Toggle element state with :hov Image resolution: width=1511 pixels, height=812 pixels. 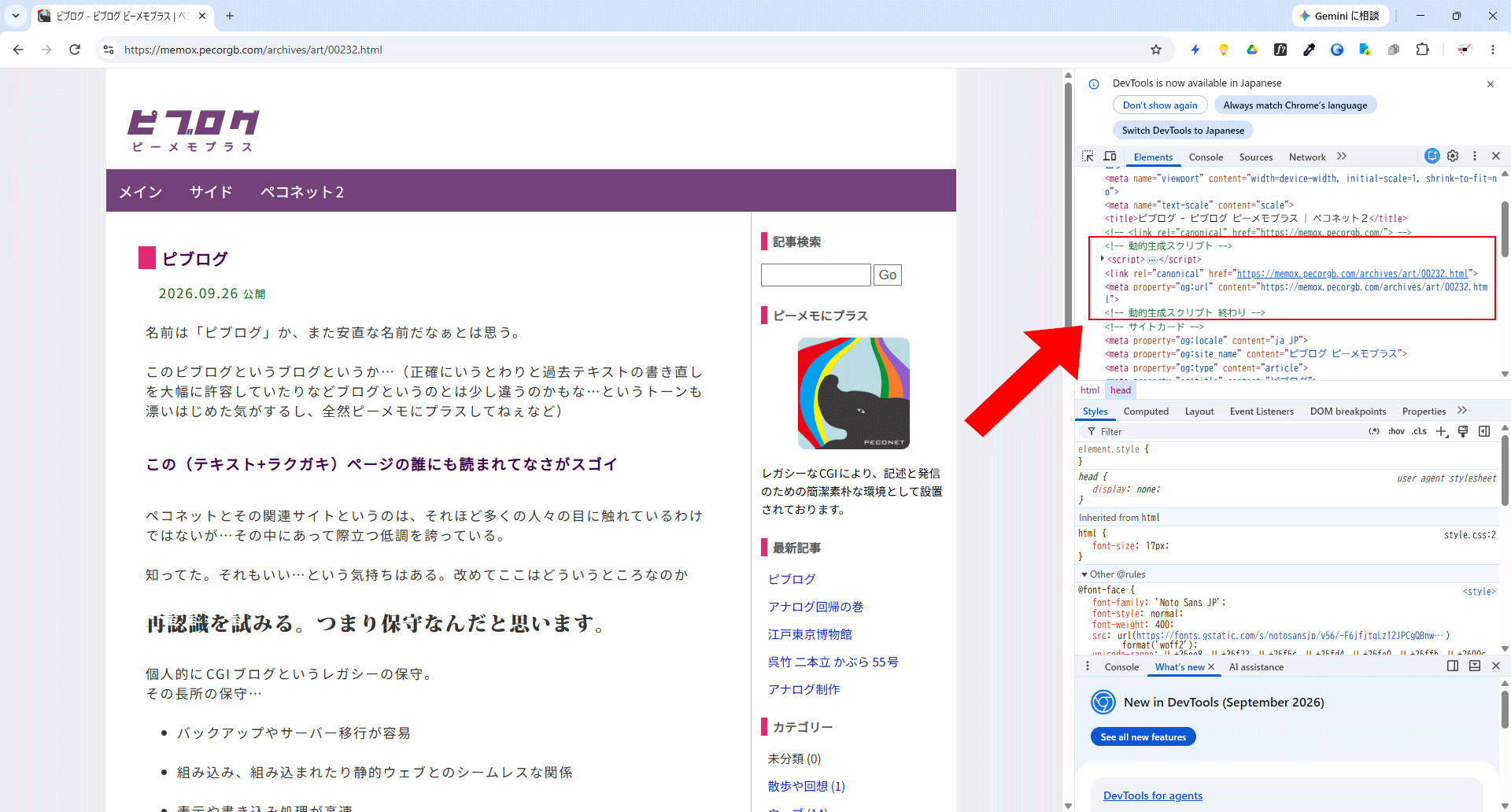click(1396, 431)
